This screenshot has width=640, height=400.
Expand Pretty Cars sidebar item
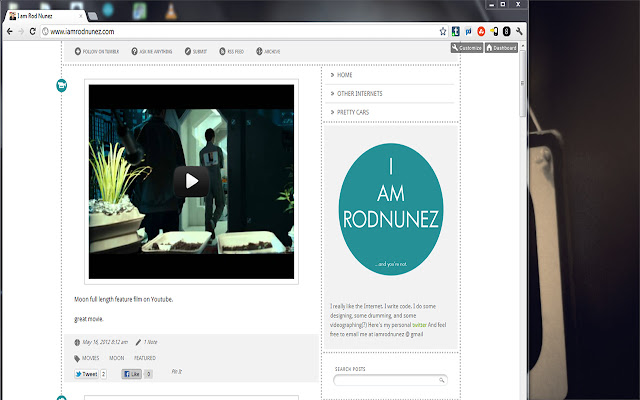click(353, 113)
